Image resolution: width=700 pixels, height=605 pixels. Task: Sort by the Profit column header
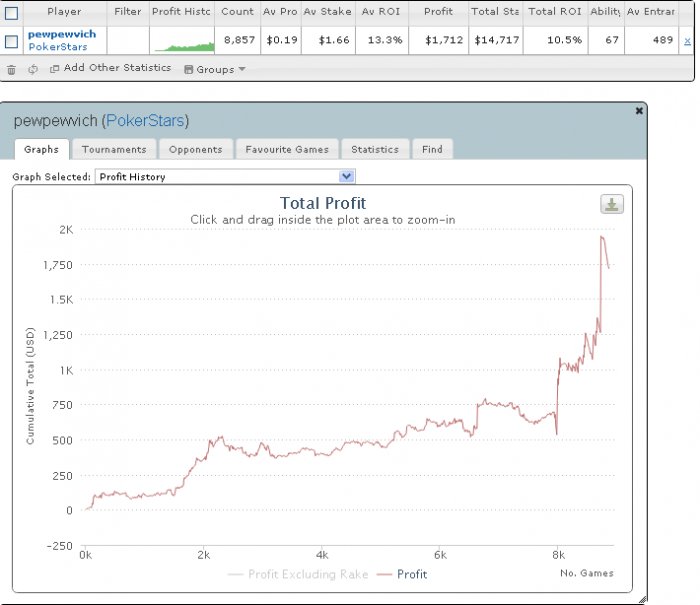pyautogui.click(x=438, y=12)
